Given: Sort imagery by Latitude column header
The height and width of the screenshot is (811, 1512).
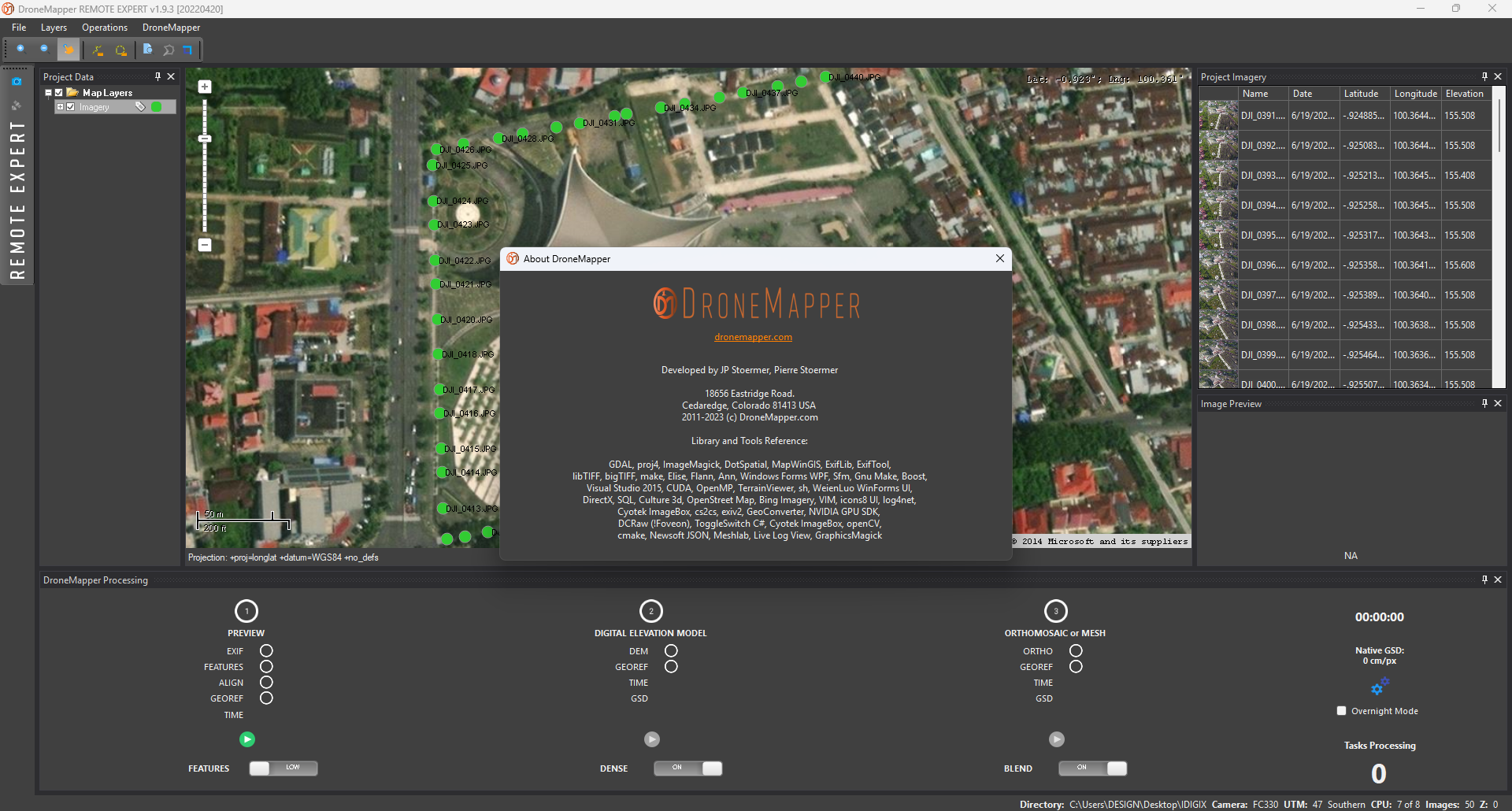Looking at the screenshot, I should coord(1364,94).
